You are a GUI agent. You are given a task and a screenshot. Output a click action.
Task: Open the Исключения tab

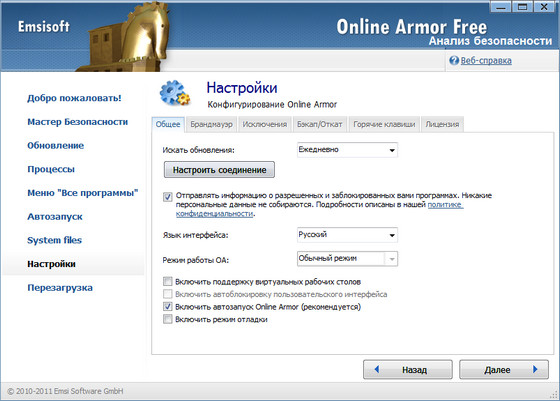265,124
